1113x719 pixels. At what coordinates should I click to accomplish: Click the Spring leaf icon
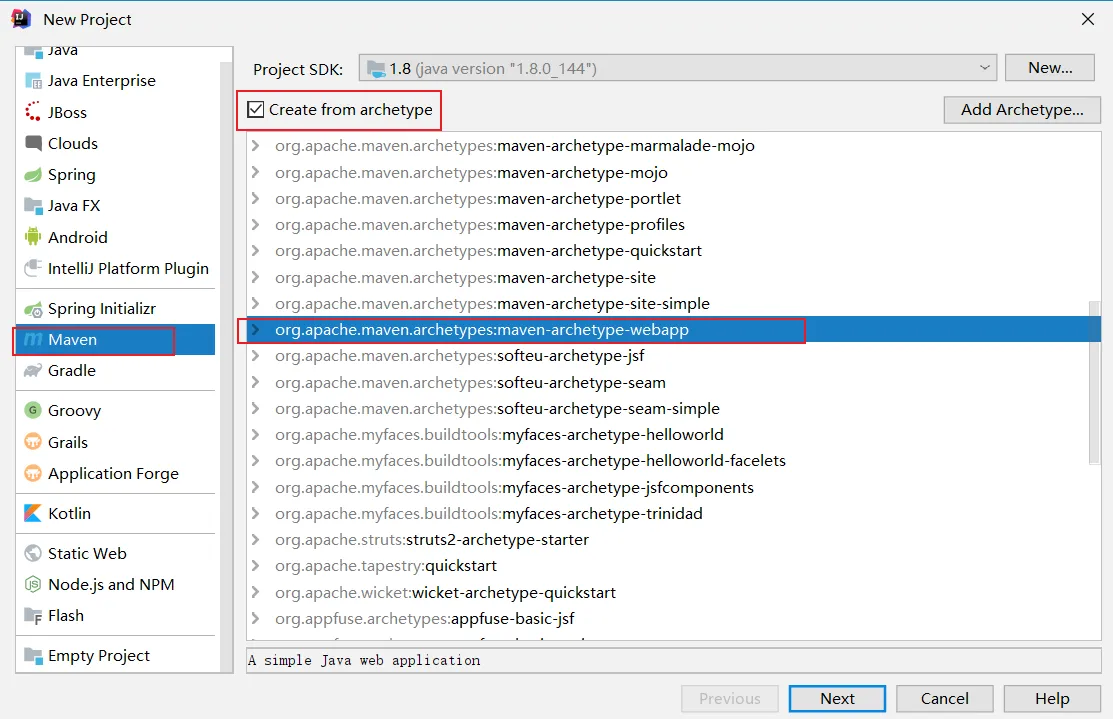[x=33, y=175]
